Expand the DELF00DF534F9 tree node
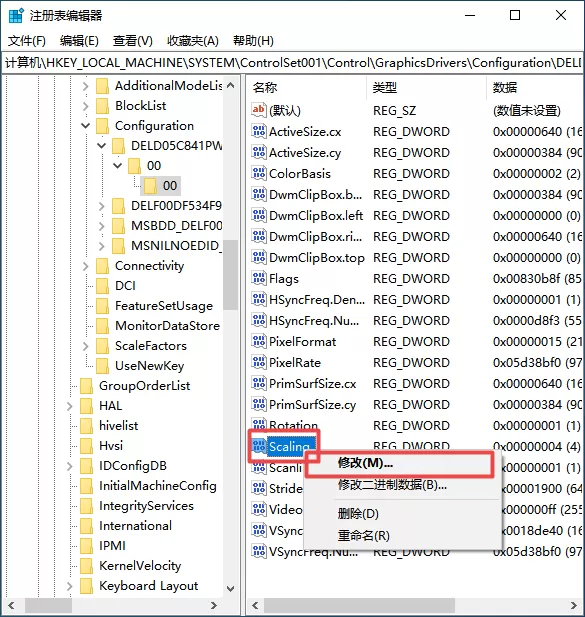Screen dimensions: 585x617 click(x=101, y=206)
